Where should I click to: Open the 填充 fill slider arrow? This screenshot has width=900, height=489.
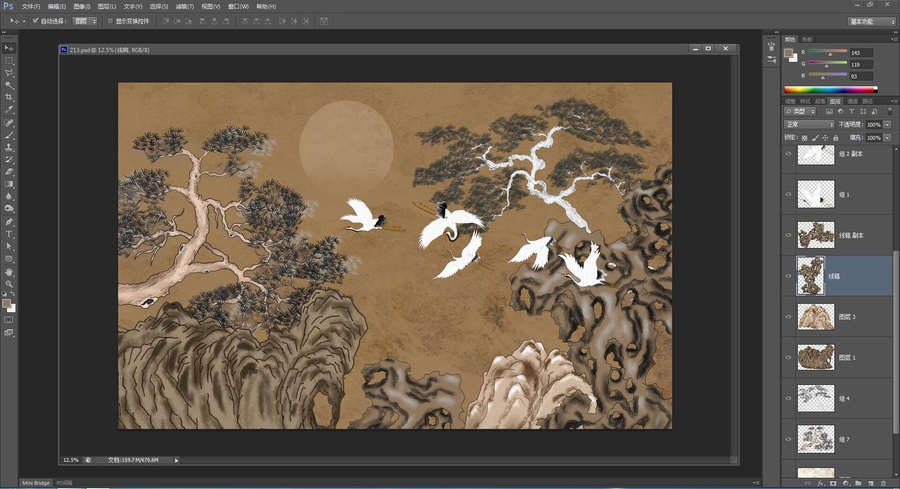887,138
